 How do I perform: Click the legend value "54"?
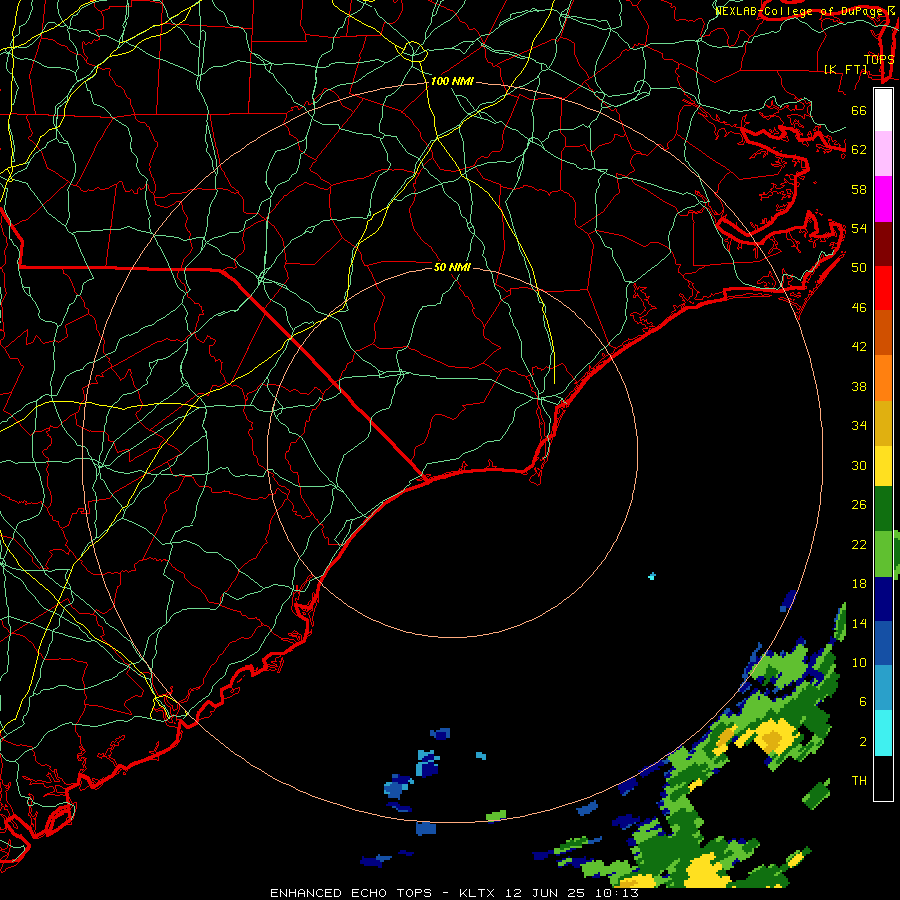[x=859, y=228]
